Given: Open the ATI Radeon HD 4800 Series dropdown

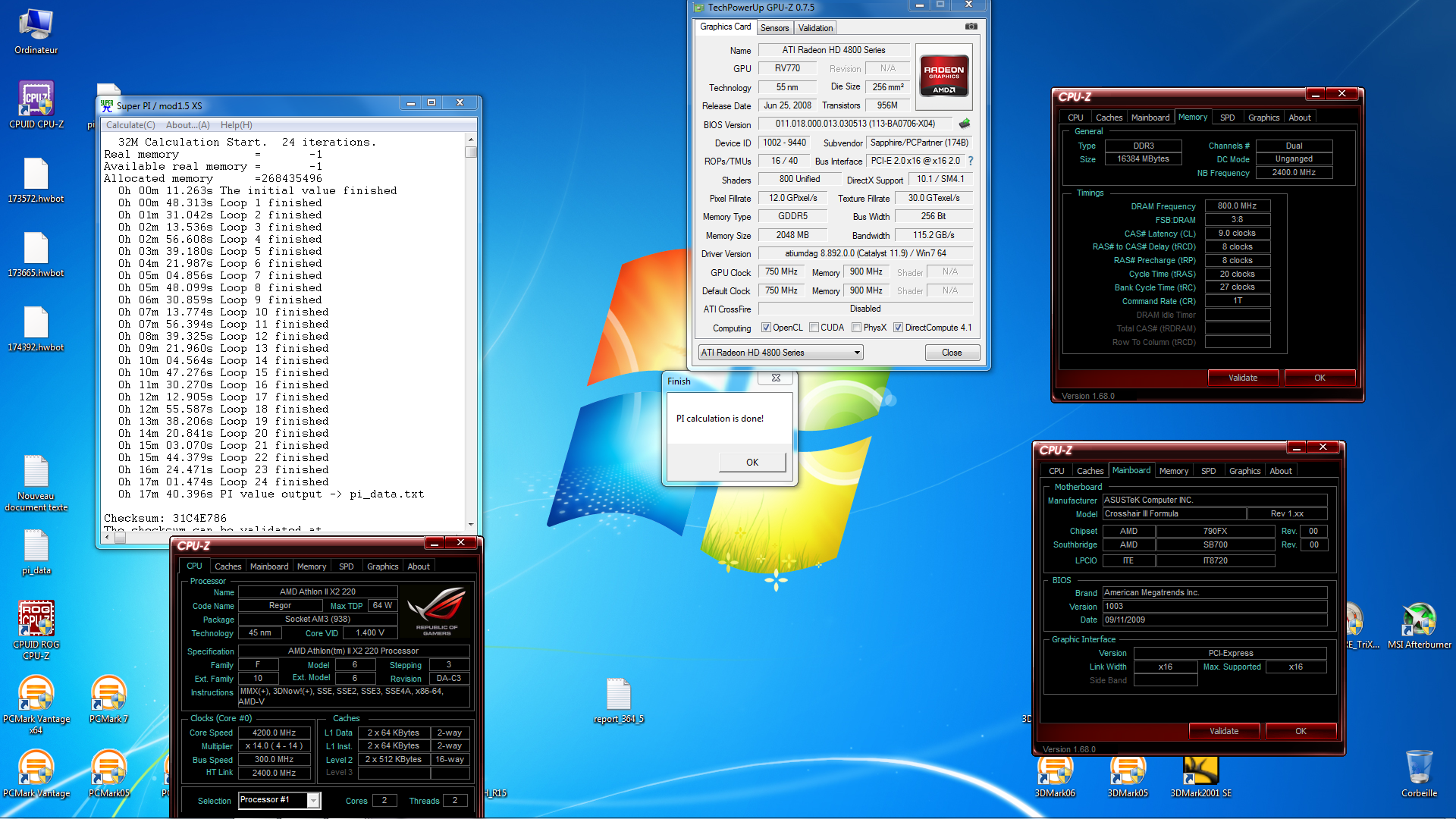Looking at the screenshot, I should [780, 353].
